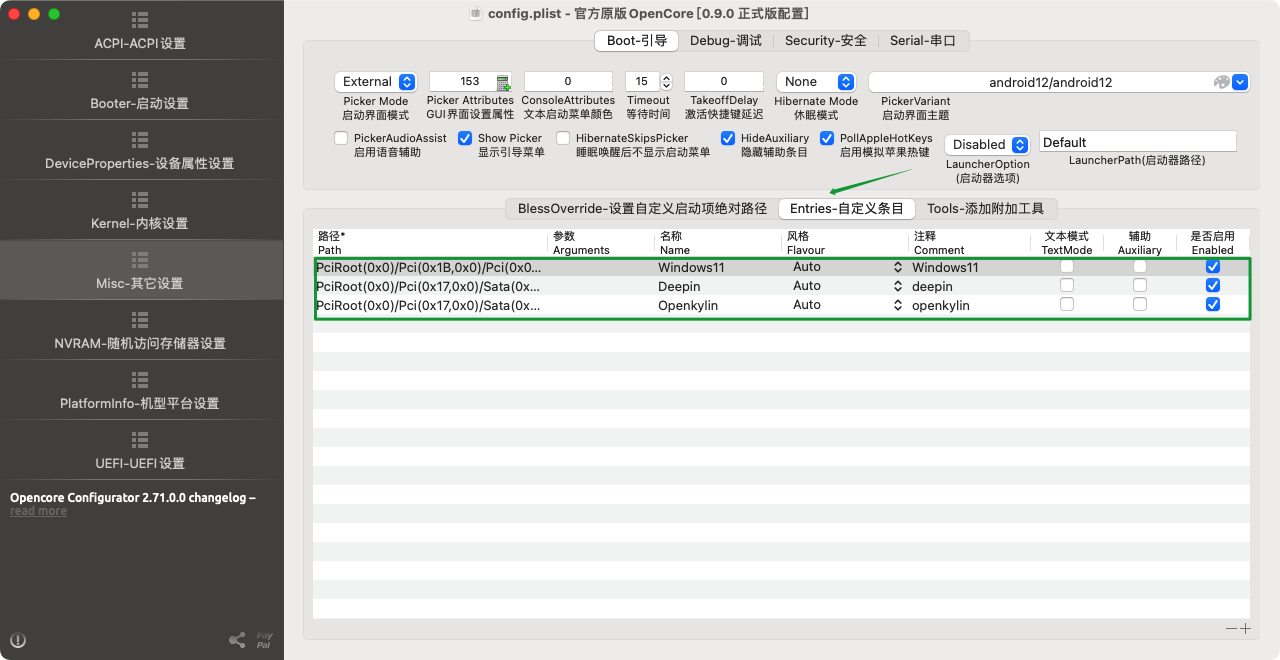This screenshot has width=1280, height=660.
Task: Select the DeviceProperties sidebar icon
Action: [x=140, y=141]
